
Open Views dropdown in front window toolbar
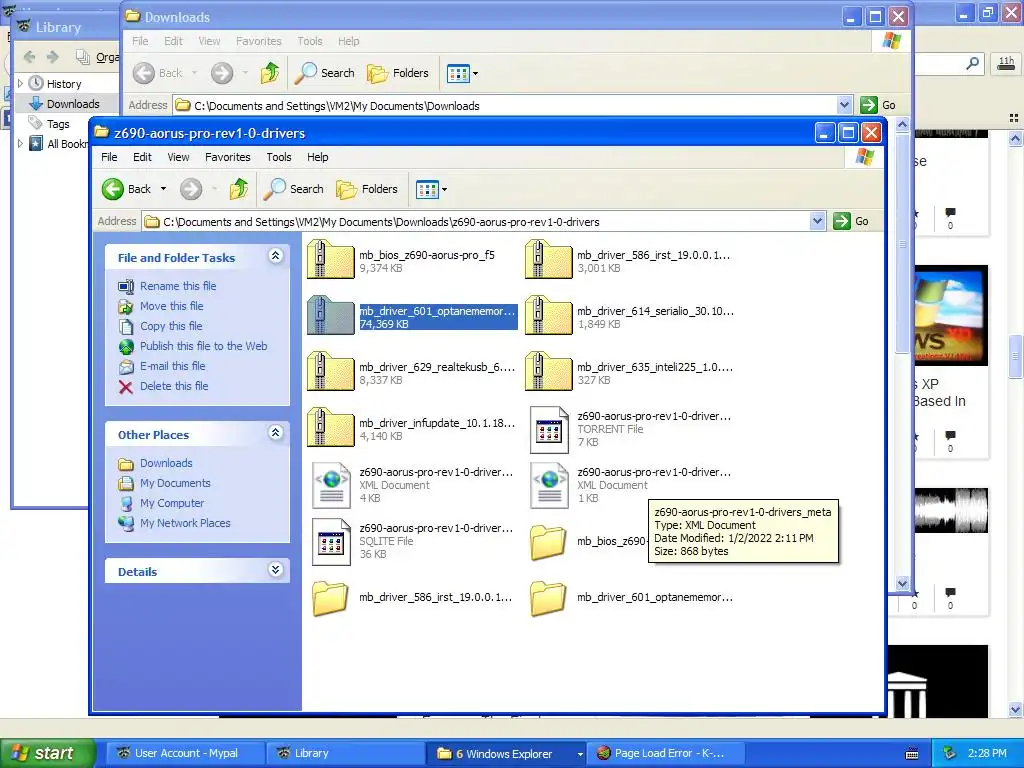(432, 189)
